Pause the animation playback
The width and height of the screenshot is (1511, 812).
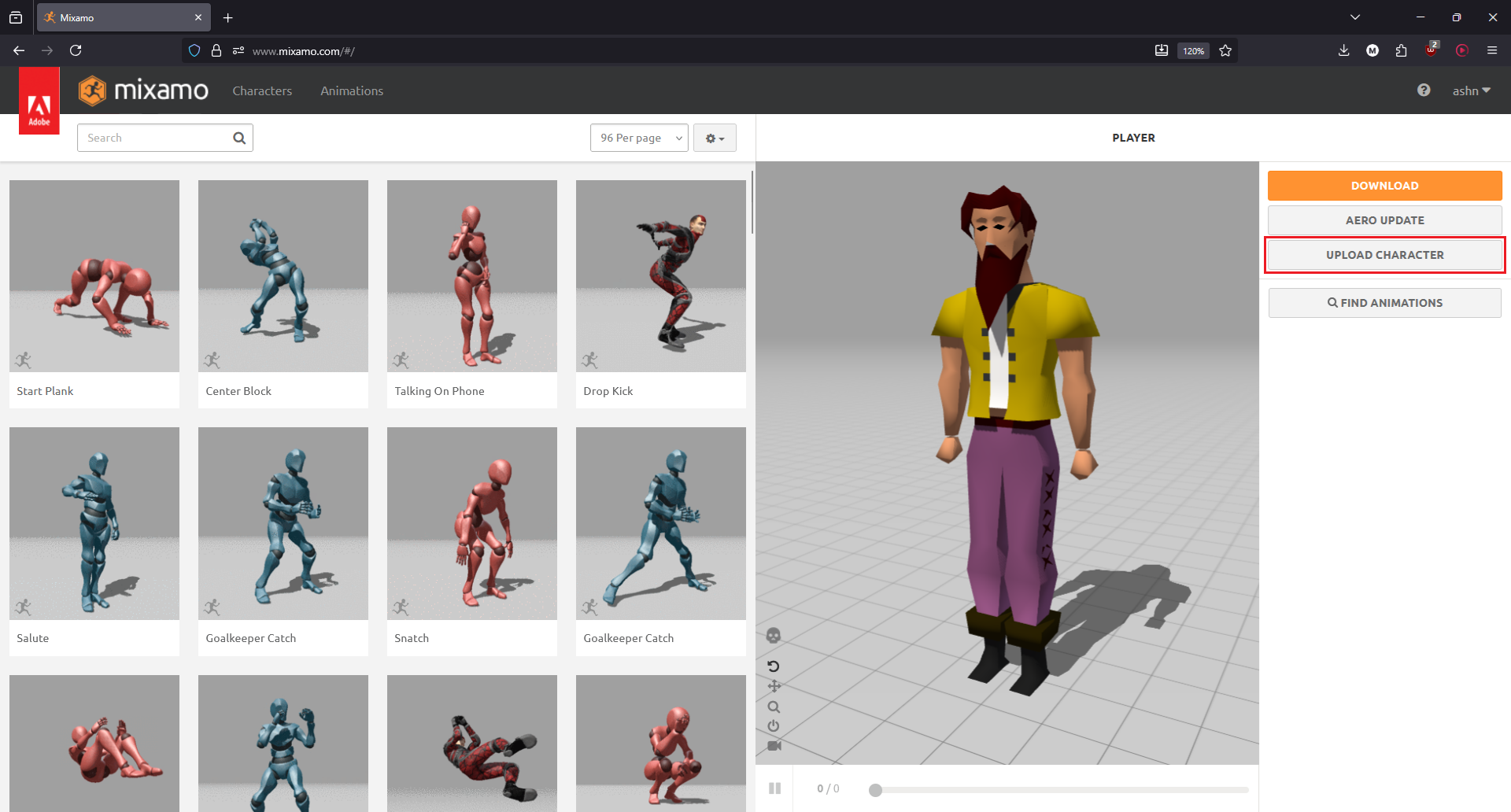[x=774, y=788]
